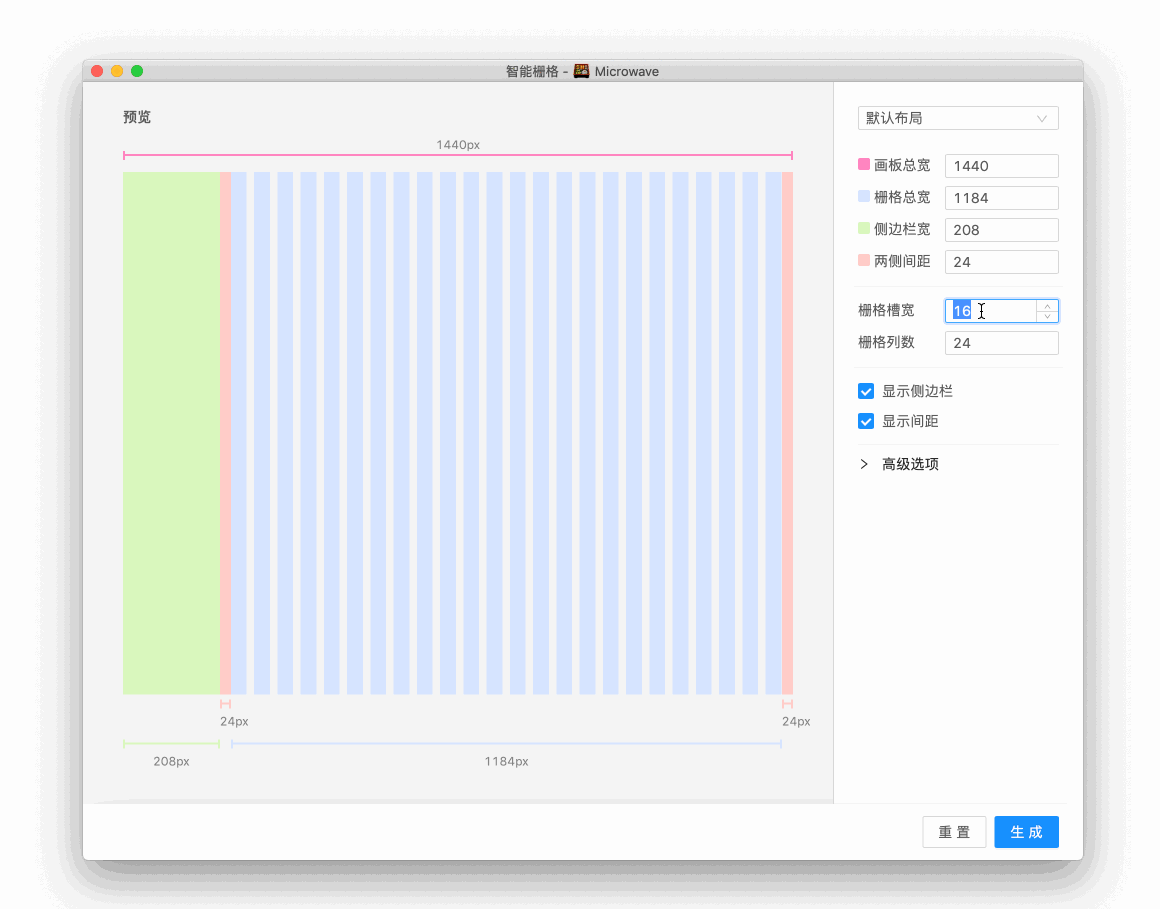Click the red 两侧间距 color swatch
Viewport: 1160px width, 909px height.
(864, 261)
